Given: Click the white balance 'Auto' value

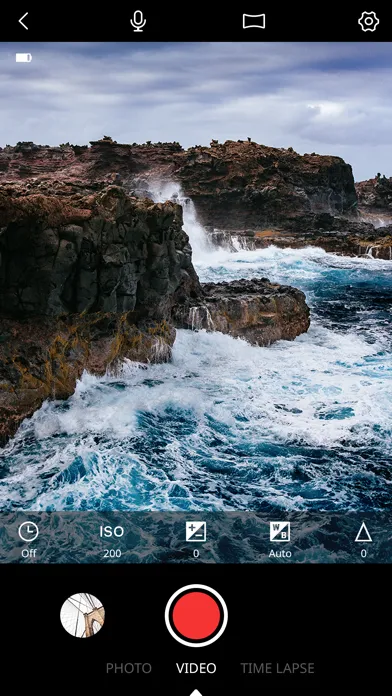Looking at the screenshot, I should [280, 554].
